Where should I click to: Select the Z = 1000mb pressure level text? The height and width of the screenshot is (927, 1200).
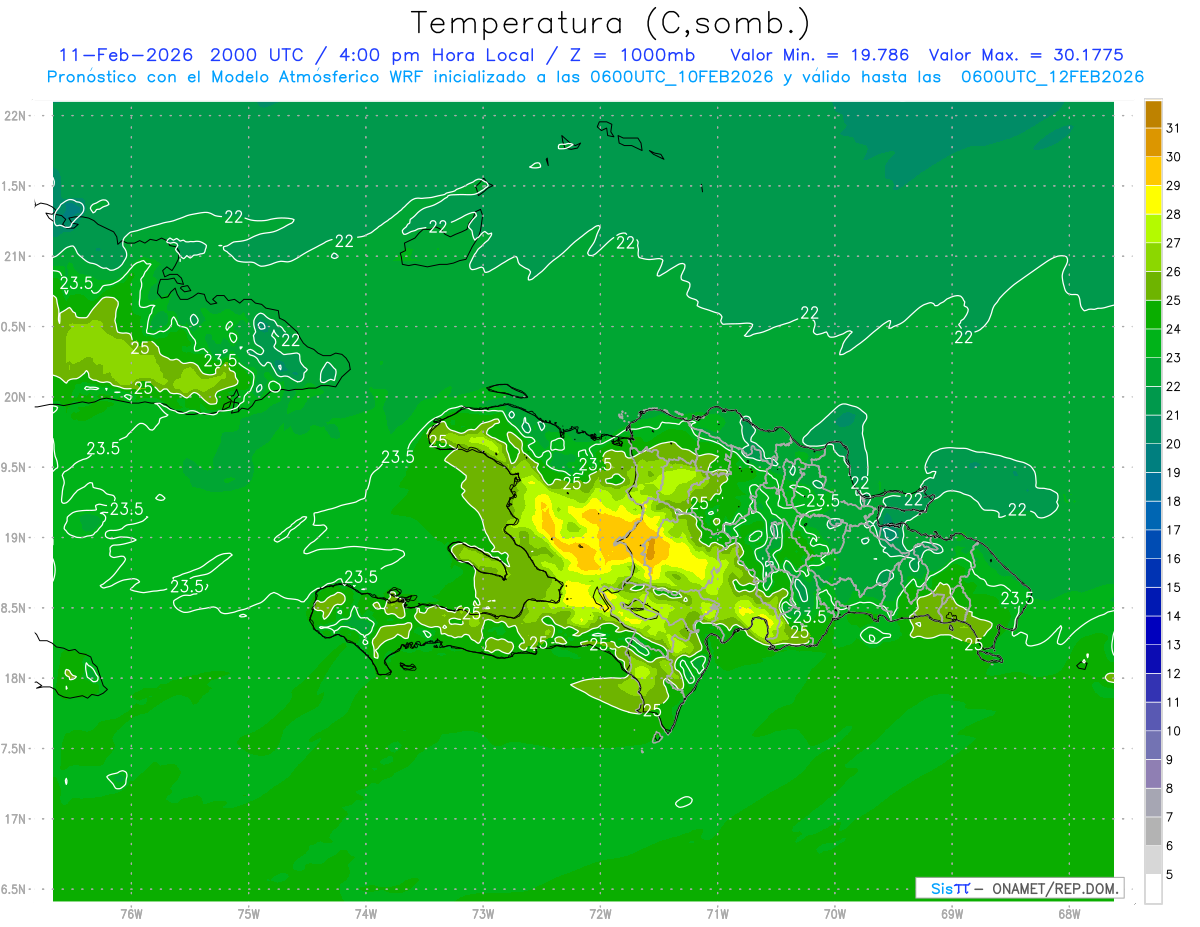(630, 55)
